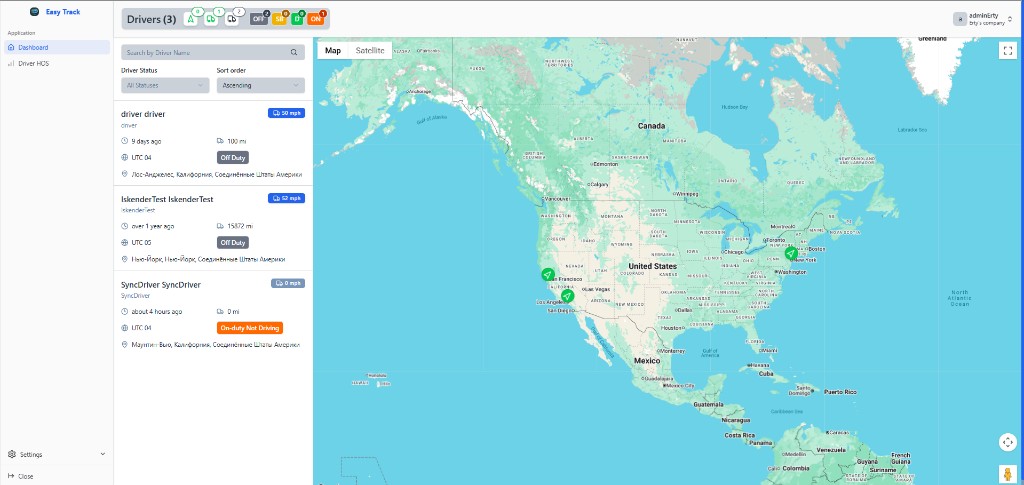Click the Off Duty badge for driver driver
This screenshot has height=485, width=1024.
(x=232, y=157)
